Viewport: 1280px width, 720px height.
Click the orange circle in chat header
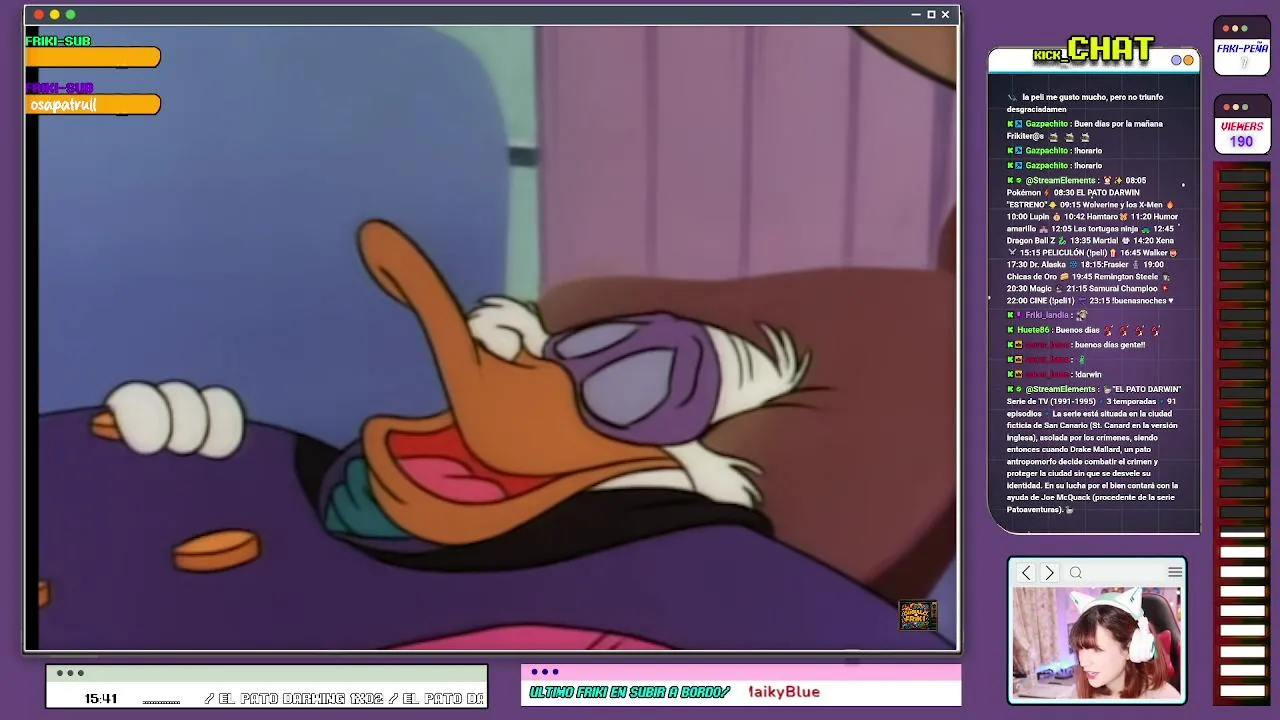1189,60
